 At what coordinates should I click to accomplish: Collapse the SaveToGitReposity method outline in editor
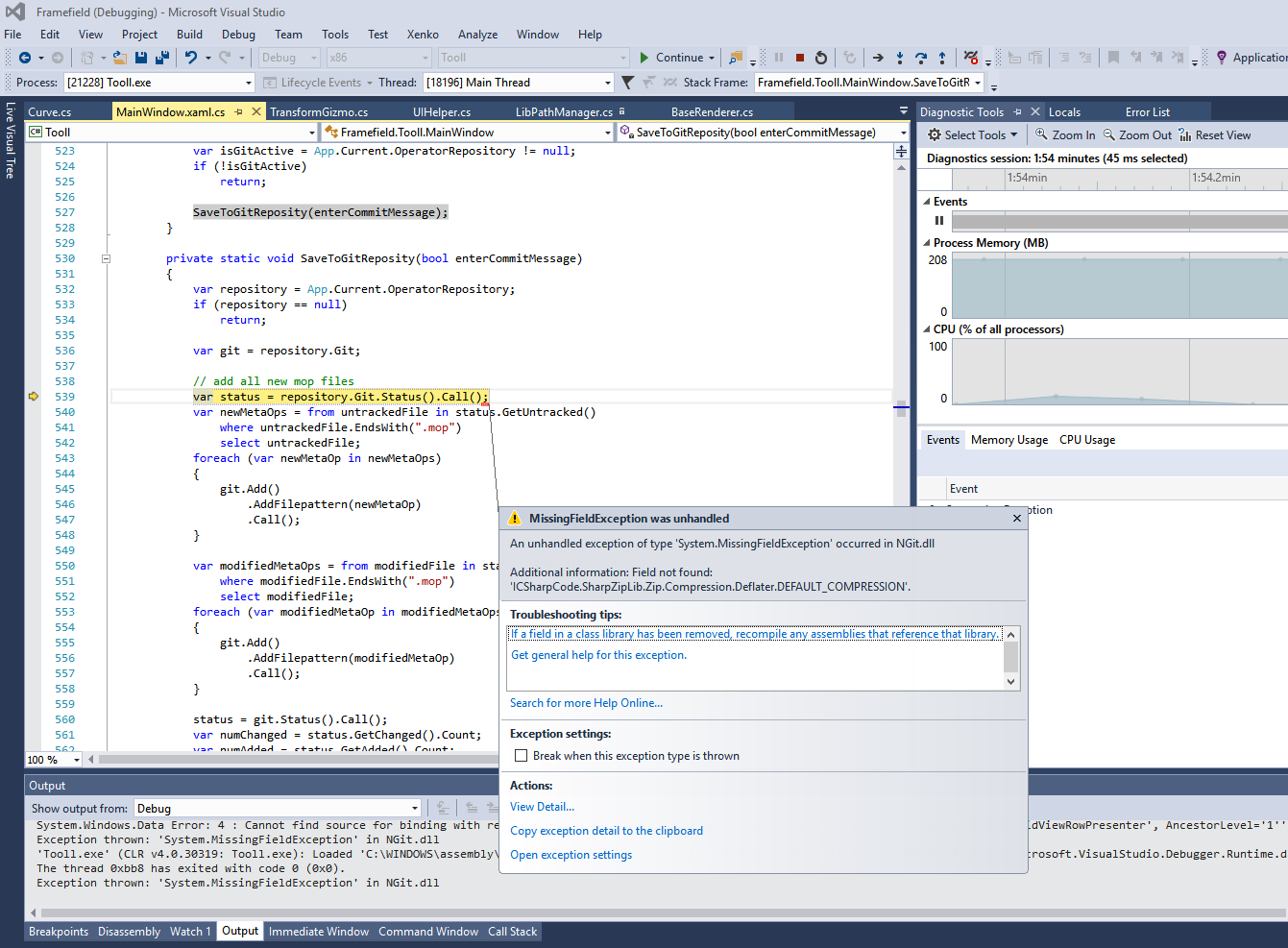click(106, 258)
